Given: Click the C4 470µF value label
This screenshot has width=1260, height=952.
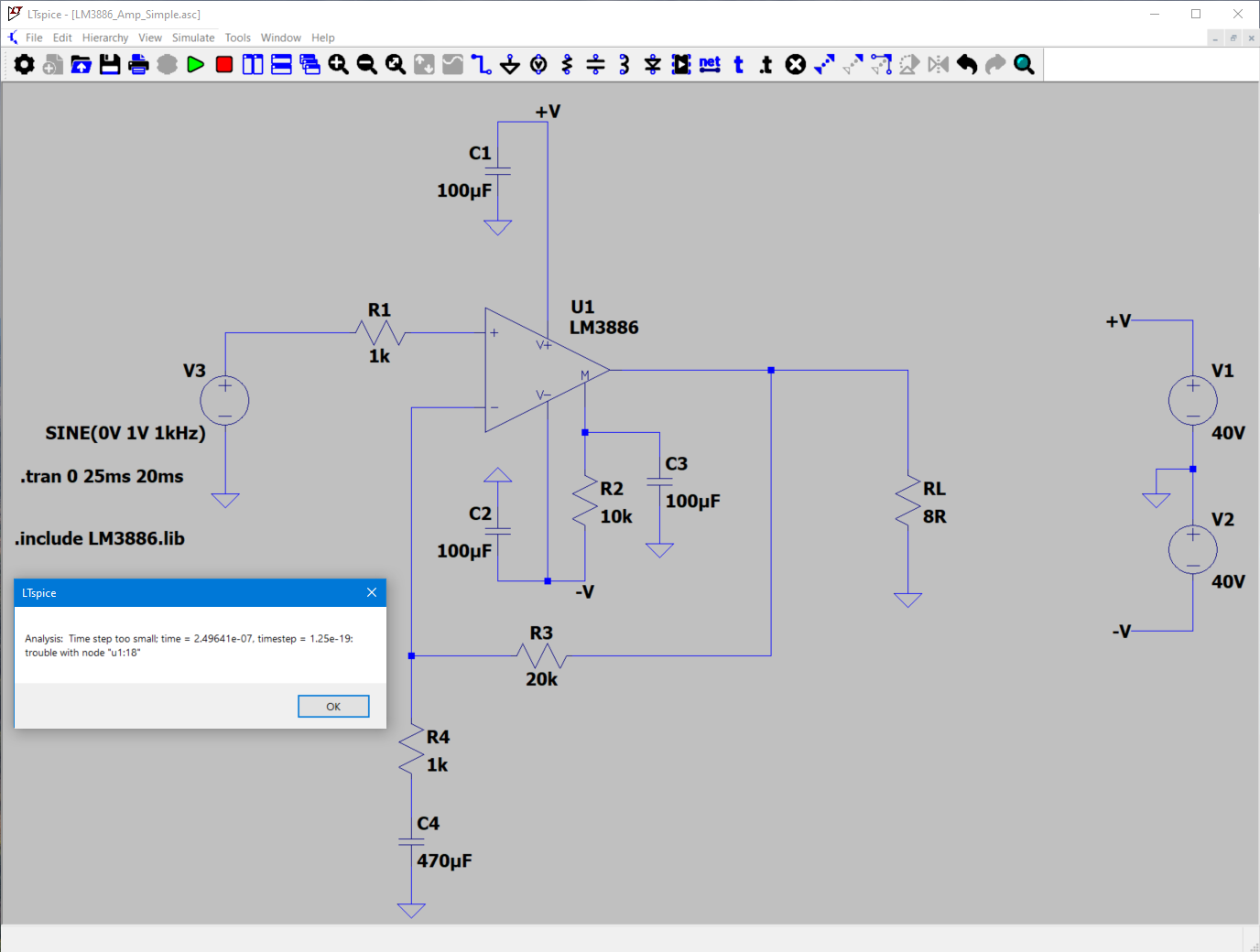Looking at the screenshot, I should coord(444,861).
